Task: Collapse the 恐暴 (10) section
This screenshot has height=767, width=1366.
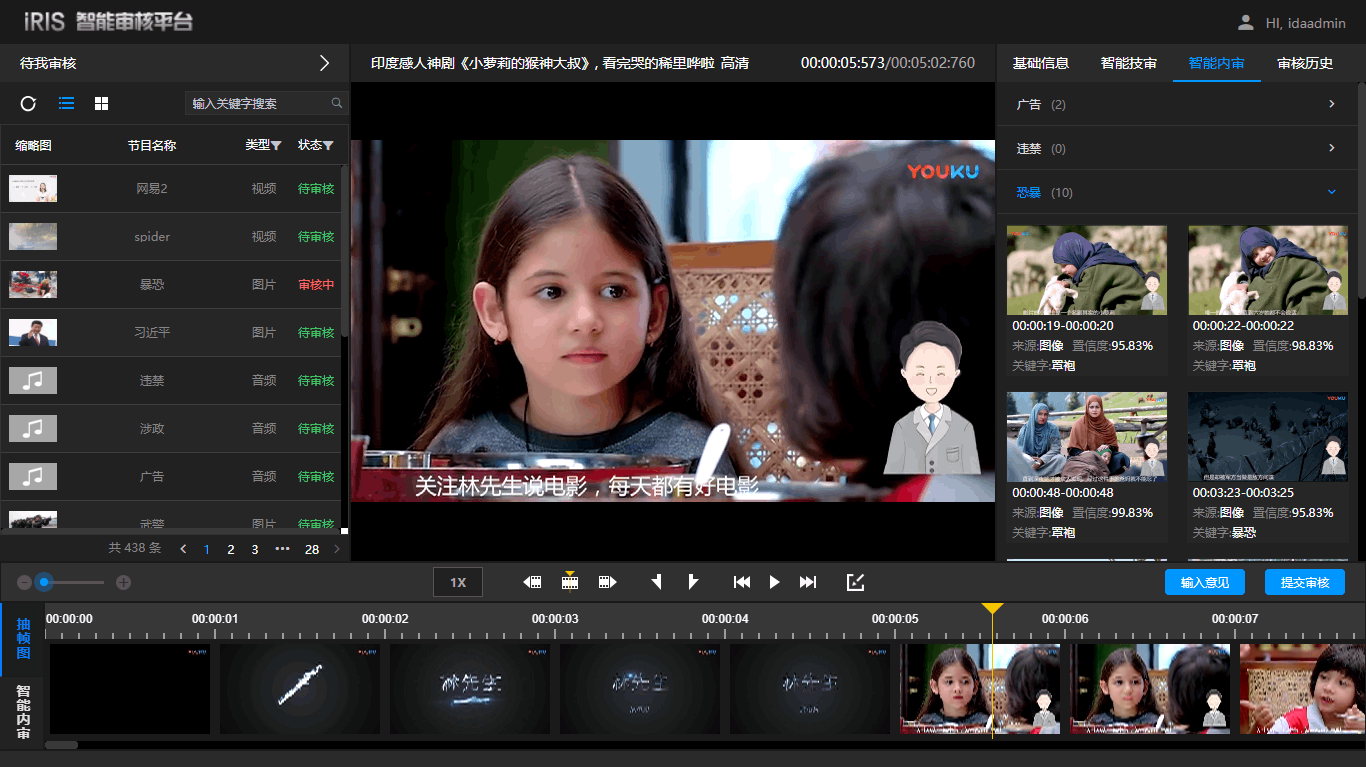Action: [1177, 192]
